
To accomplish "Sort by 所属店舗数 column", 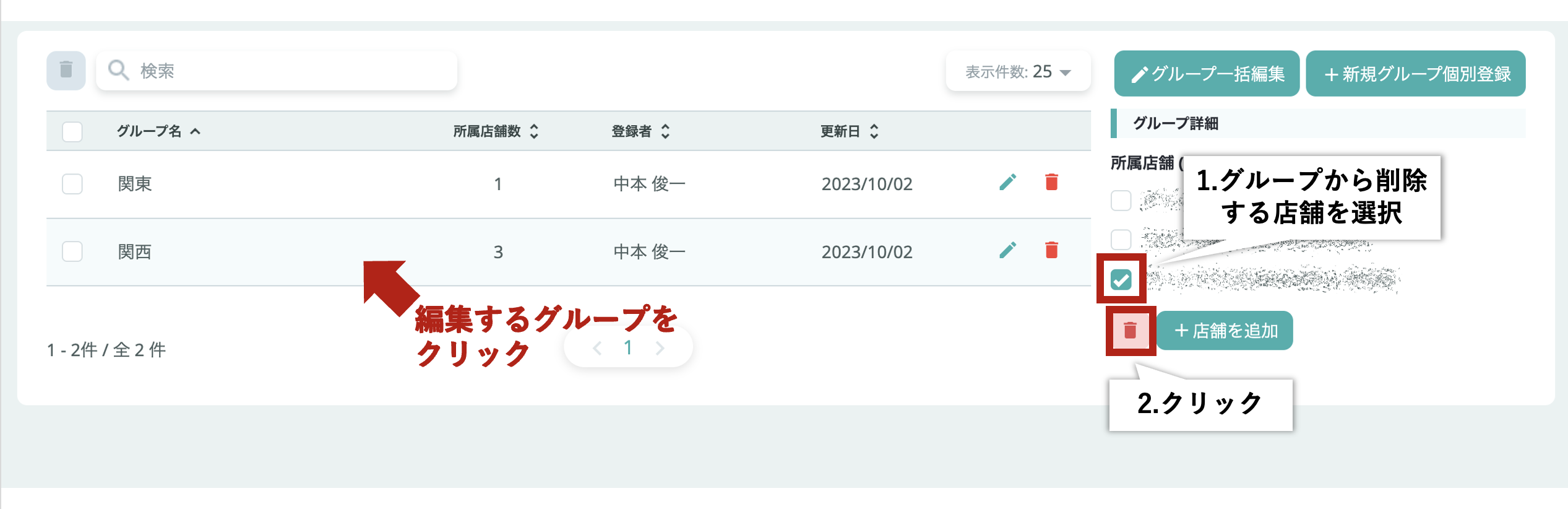I will (x=496, y=131).
